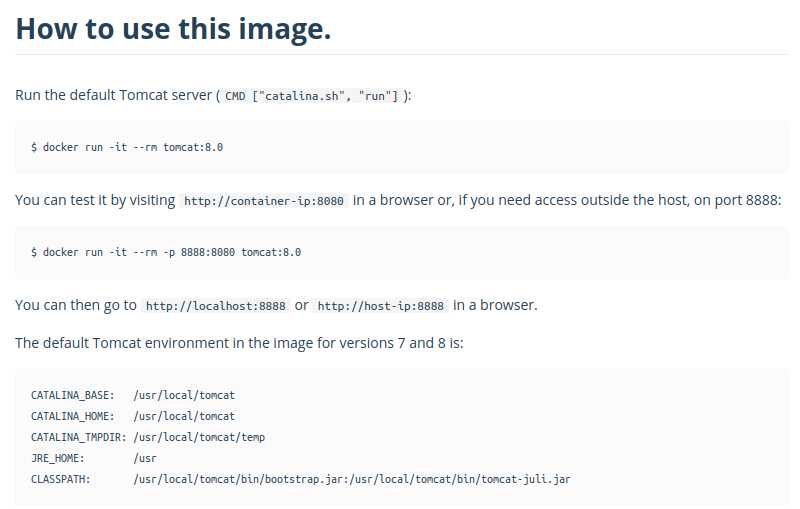This screenshot has width=800, height=509.
Task: Click the 'How to use this image.' heading
Action: (173, 29)
